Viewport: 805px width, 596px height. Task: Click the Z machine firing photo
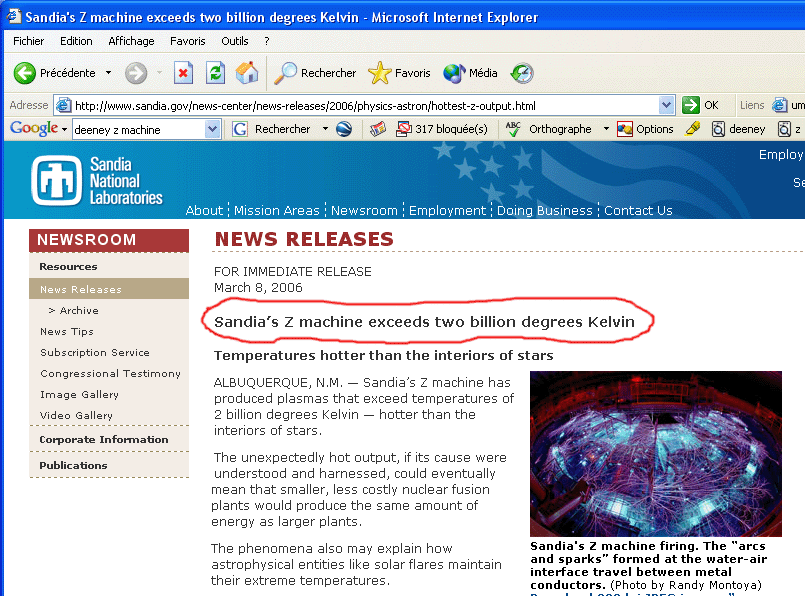(655, 454)
